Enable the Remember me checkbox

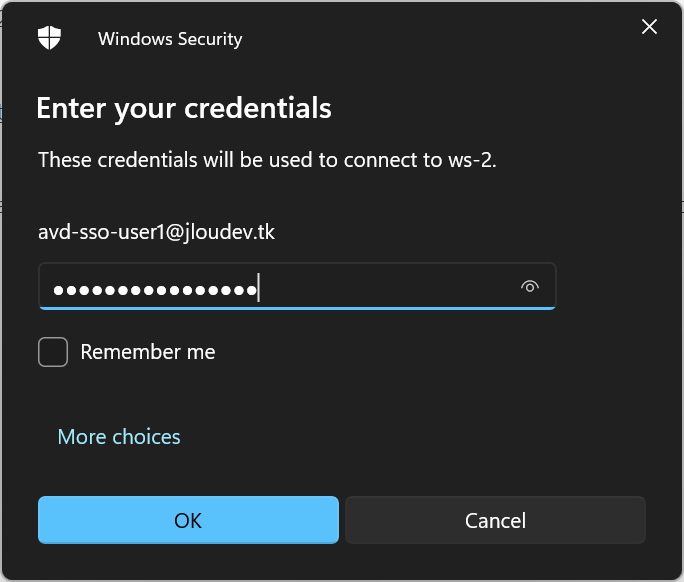point(53,352)
